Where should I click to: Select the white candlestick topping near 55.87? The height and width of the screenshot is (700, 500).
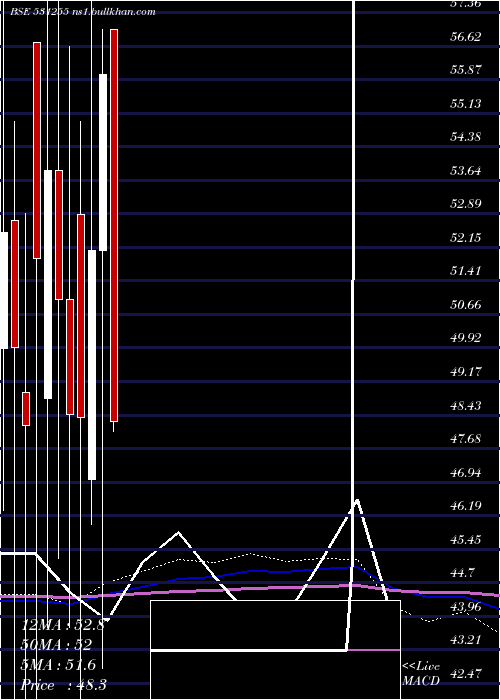[x=103, y=162]
